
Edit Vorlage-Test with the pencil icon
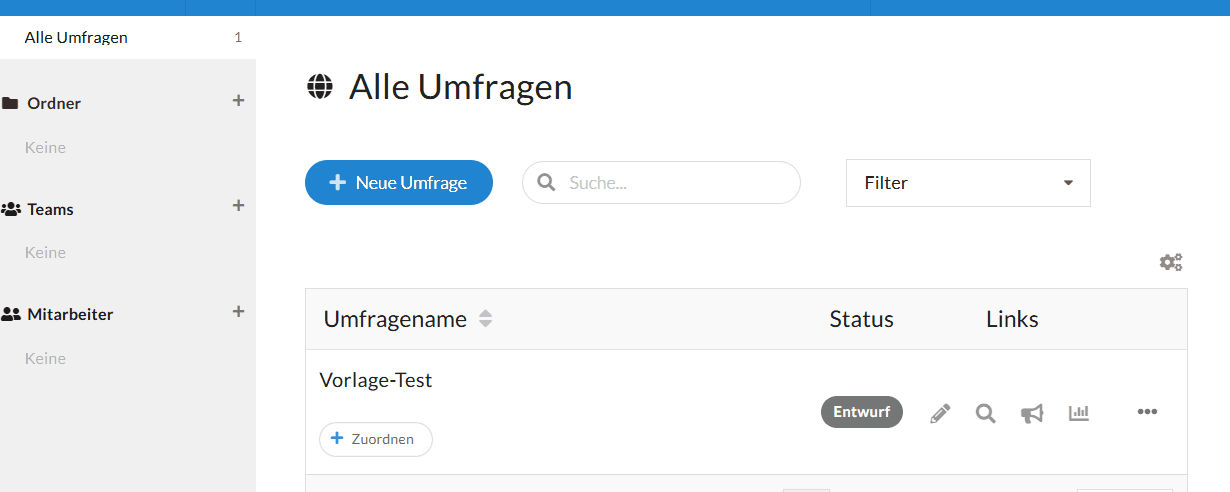click(x=940, y=413)
